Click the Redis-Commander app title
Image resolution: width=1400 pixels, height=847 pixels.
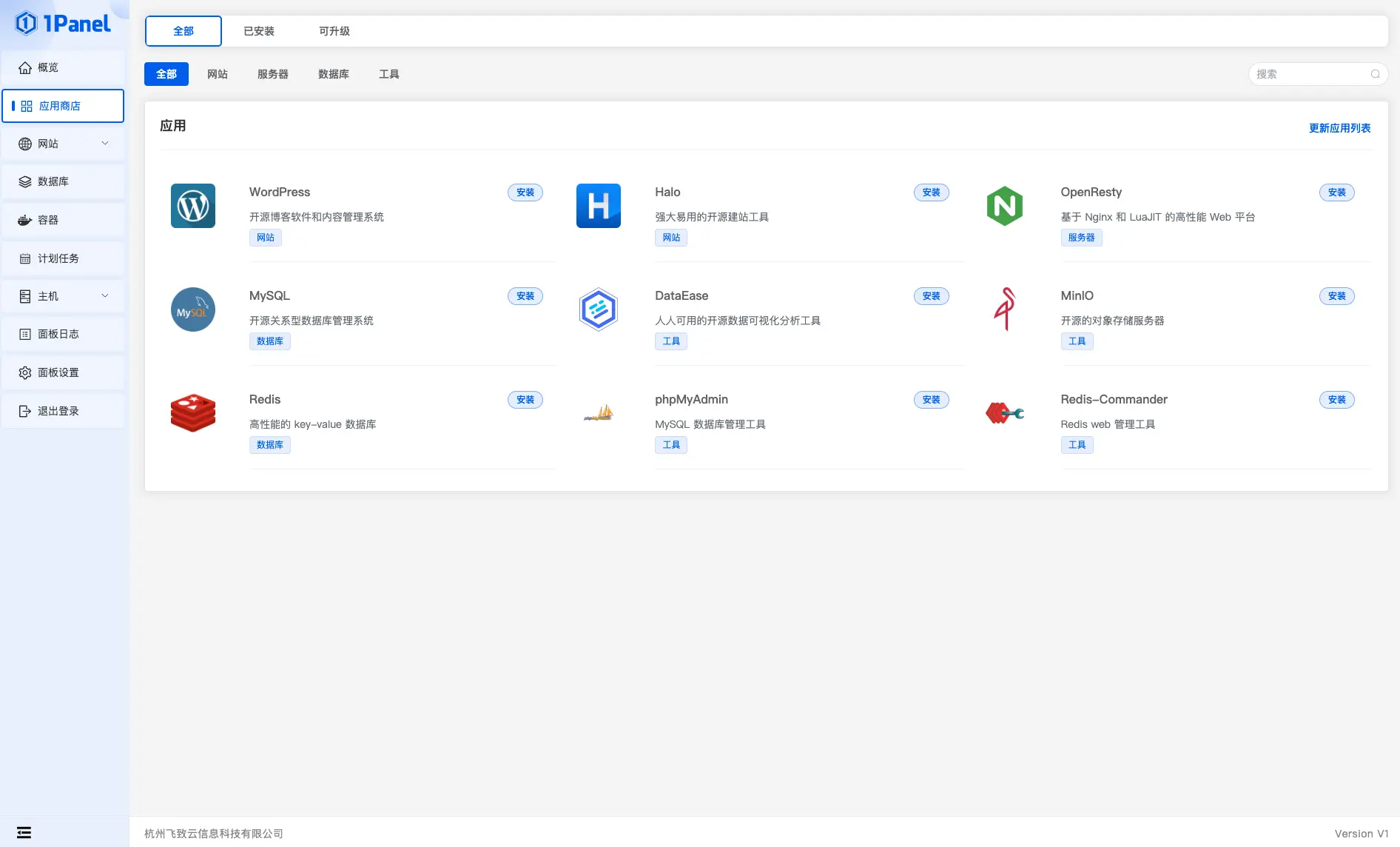point(1114,400)
